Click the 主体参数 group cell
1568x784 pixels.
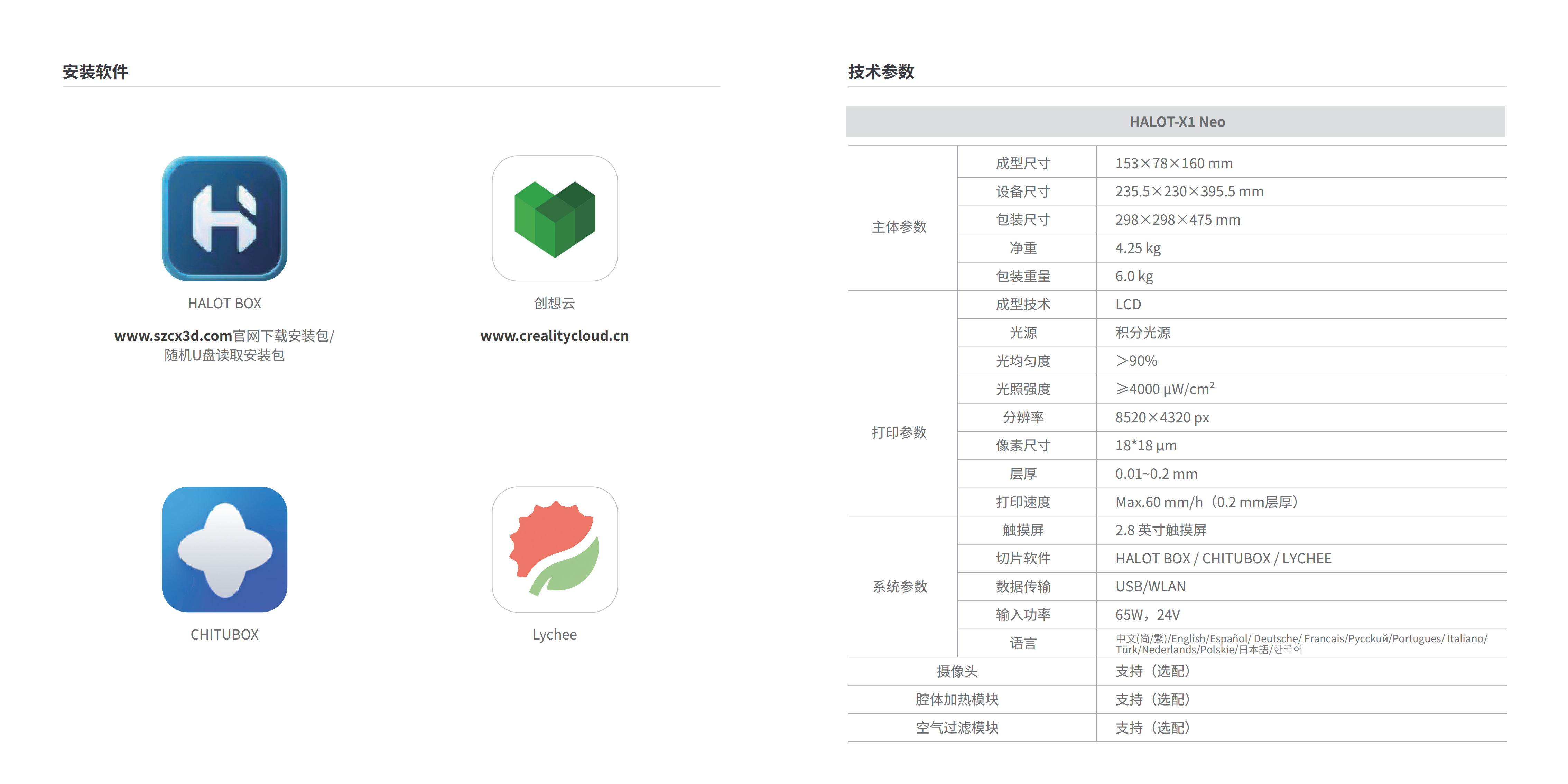click(x=900, y=227)
